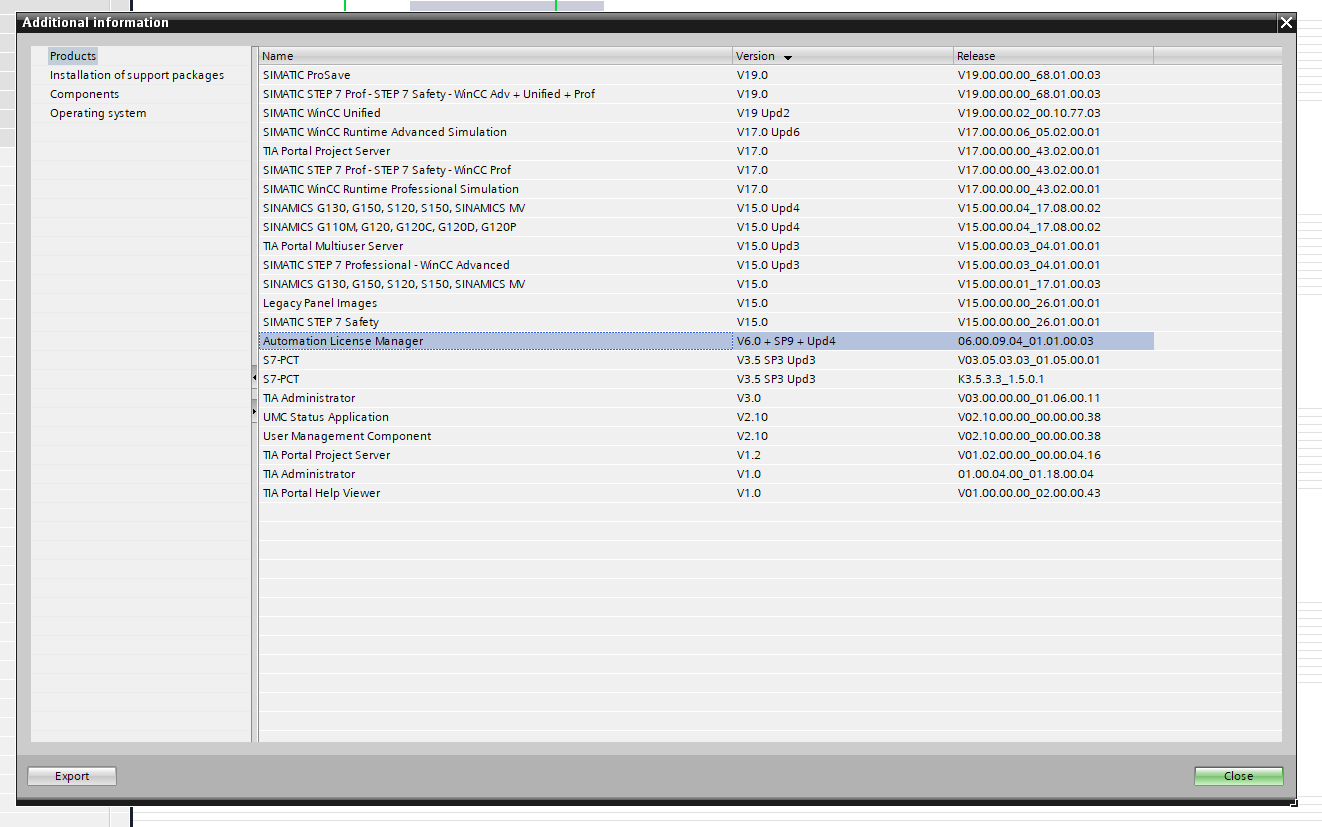Click release value V19.00.00.02_00.10.77.03
Screen dimensions: 1322x827
click(1029, 113)
